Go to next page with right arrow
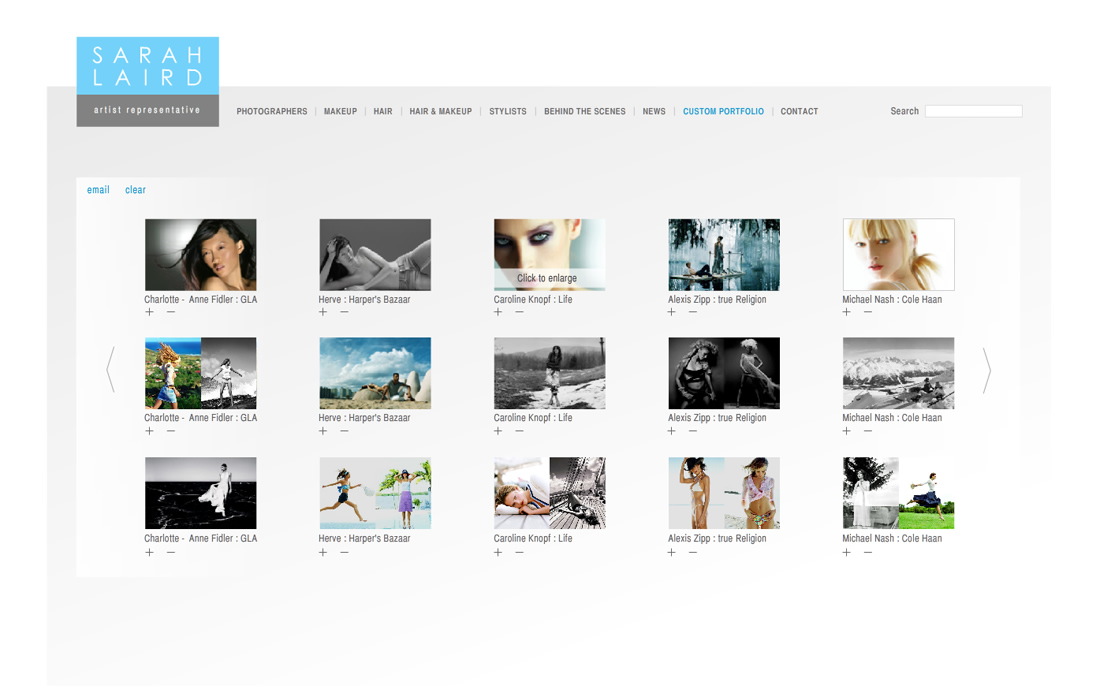This screenshot has height=686, width=1100. [x=986, y=371]
